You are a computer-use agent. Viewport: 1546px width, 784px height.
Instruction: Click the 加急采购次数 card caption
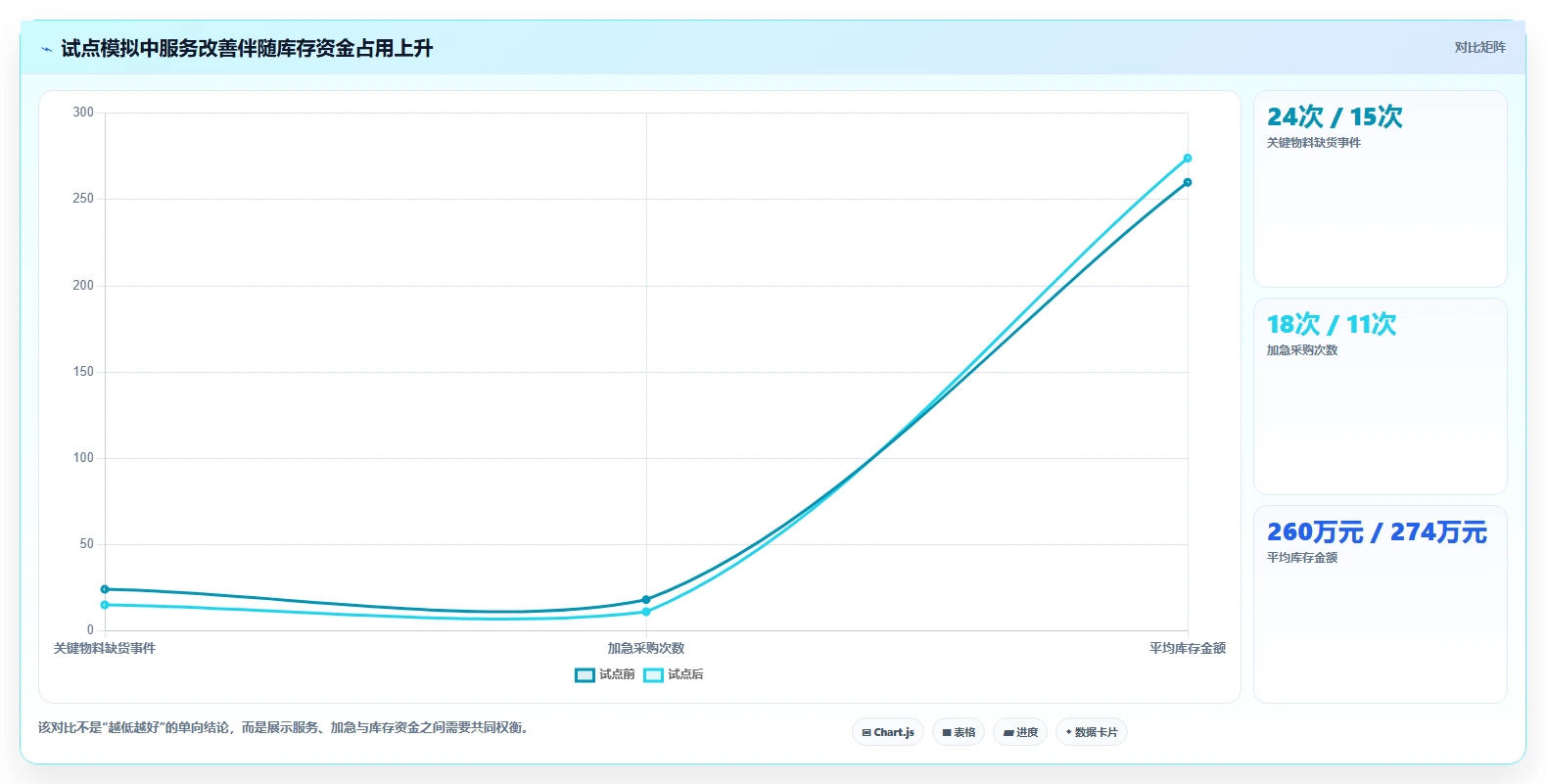click(1302, 350)
